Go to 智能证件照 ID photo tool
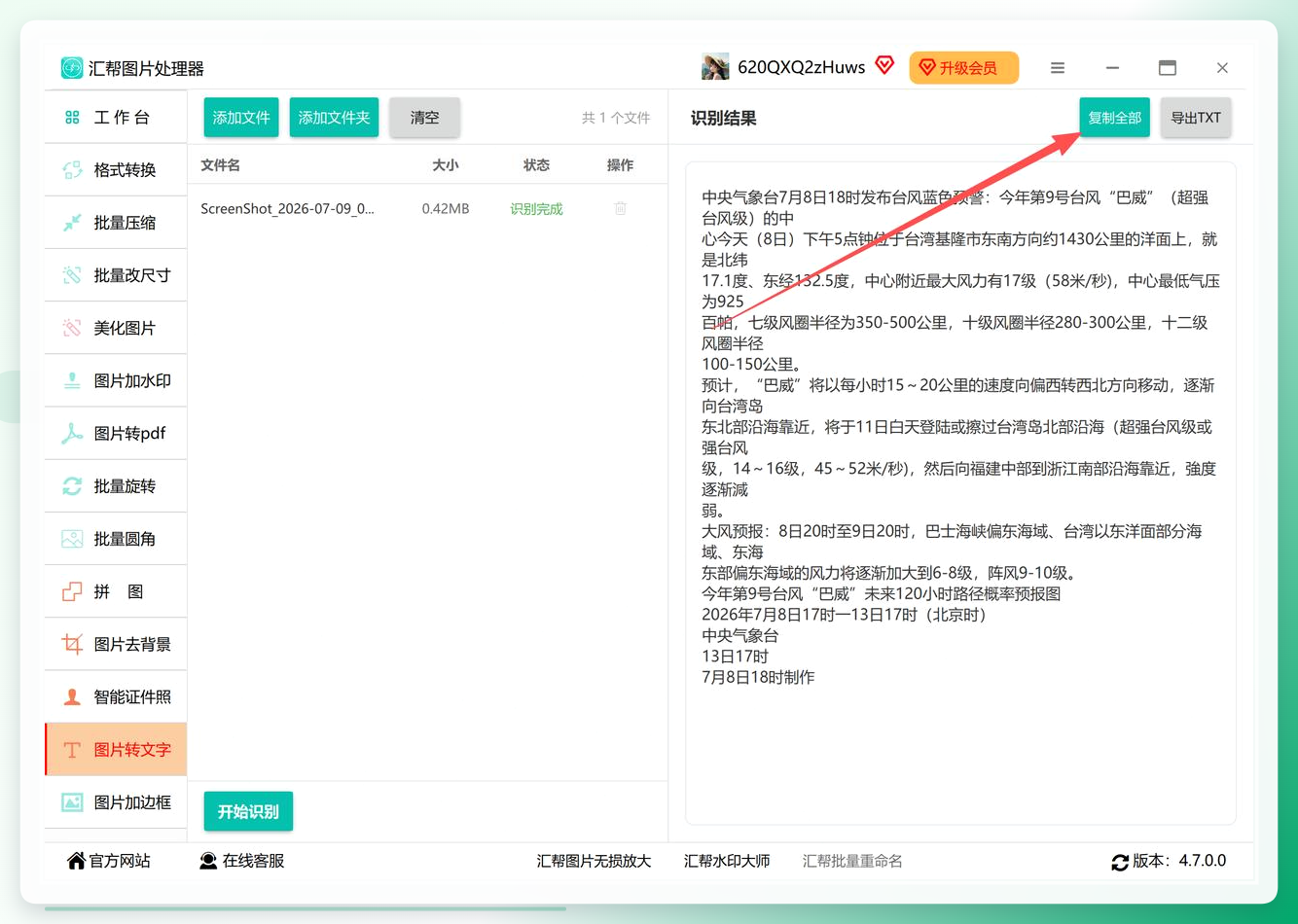Screen dimensions: 1298x924 (x=116, y=696)
